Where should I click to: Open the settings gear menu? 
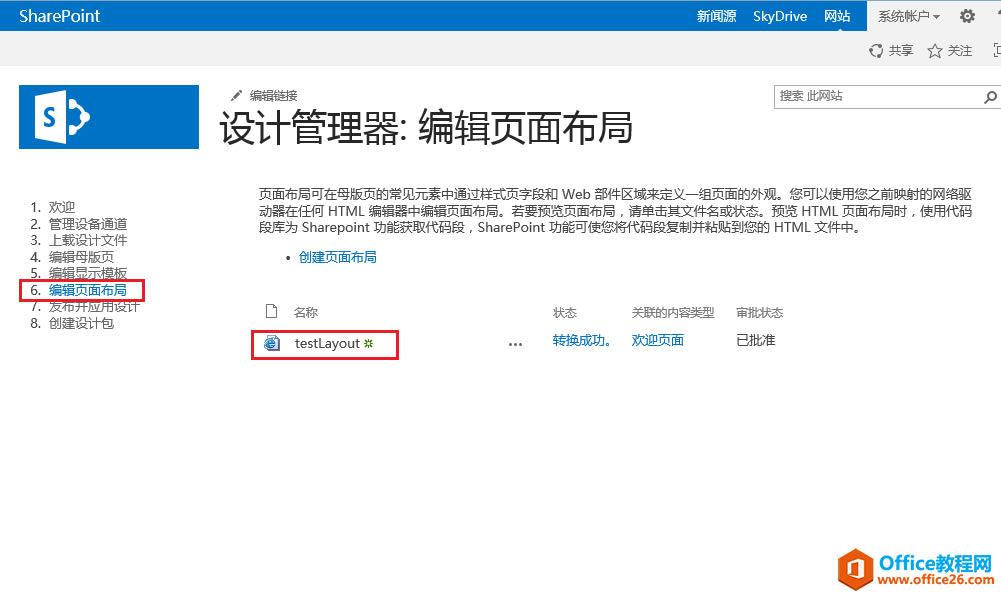point(967,16)
